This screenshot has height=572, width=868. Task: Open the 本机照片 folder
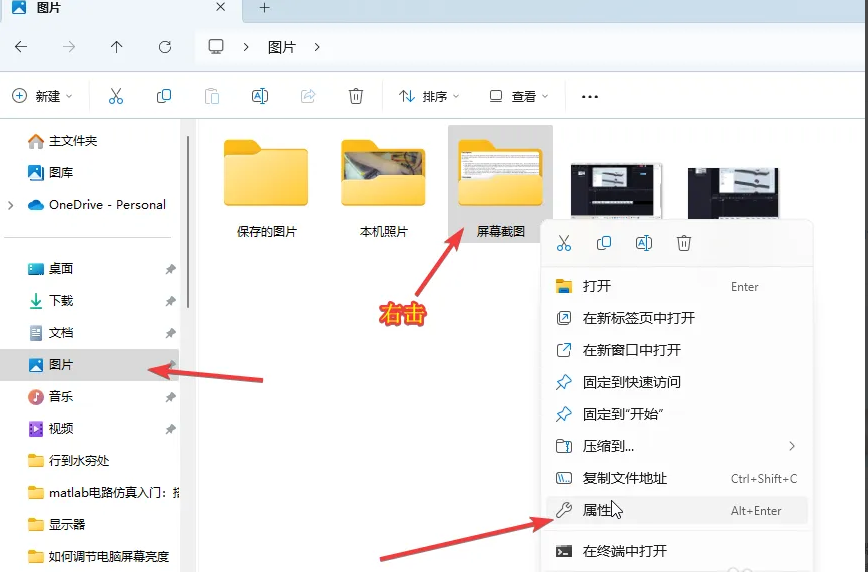(383, 185)
